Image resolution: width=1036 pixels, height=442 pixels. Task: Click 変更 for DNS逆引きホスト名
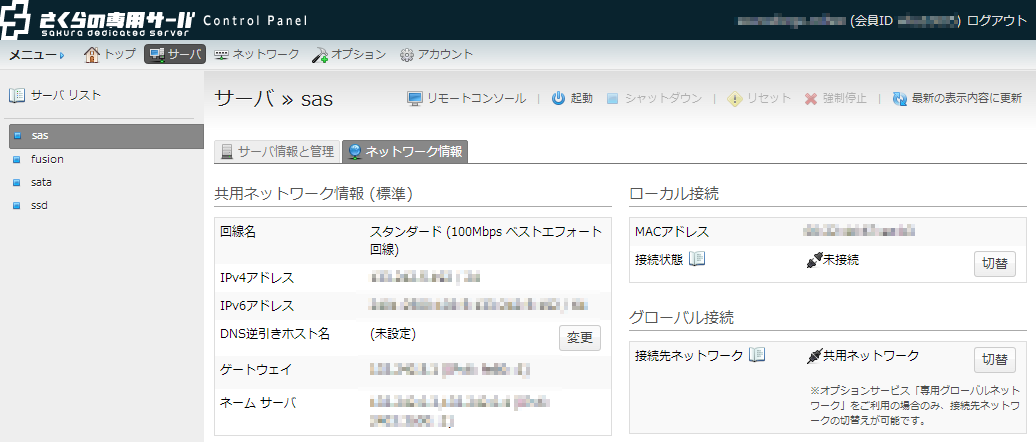click(x=579, y=337)
